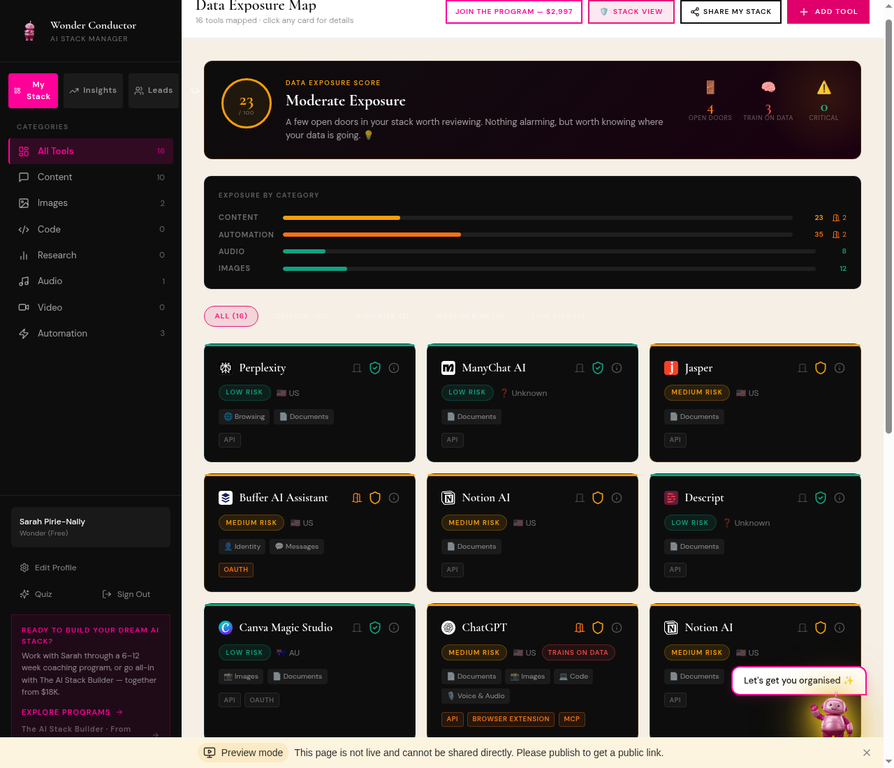Image resolution: width=894 pixels, height=768 pixels.
Task: Filter tools by Medium Risk (8)
Action: [470, 316]
